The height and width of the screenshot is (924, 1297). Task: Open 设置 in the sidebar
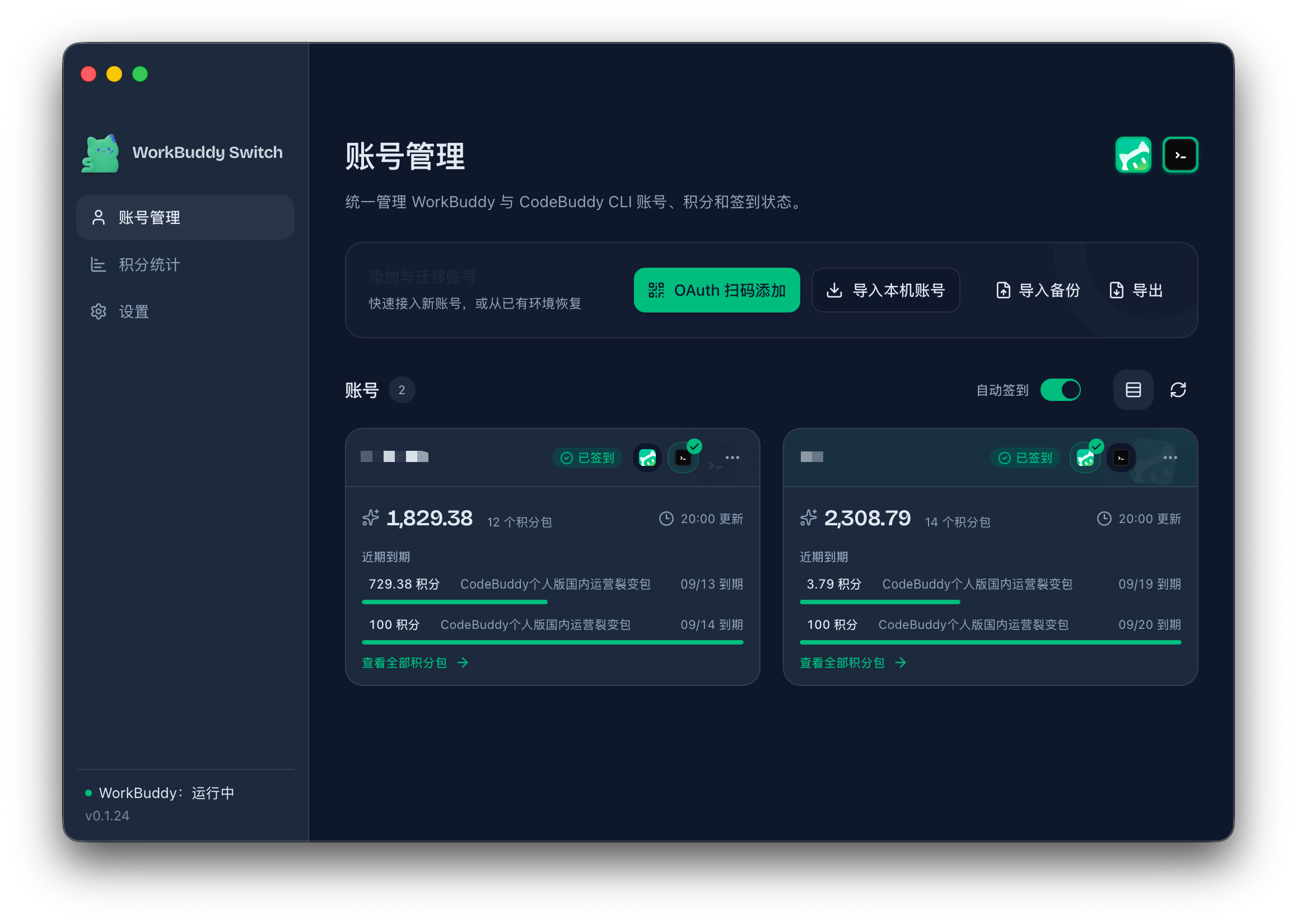click(185, 311)
